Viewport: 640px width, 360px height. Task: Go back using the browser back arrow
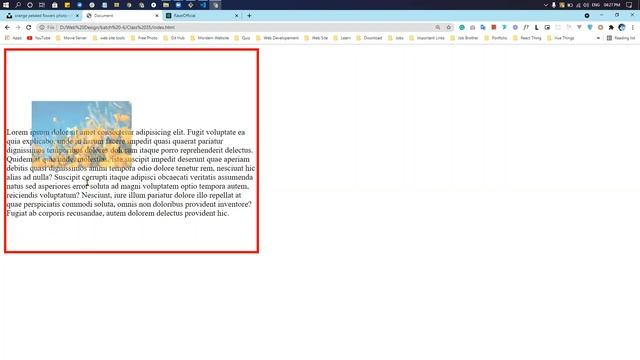click(x=7, y=27)
